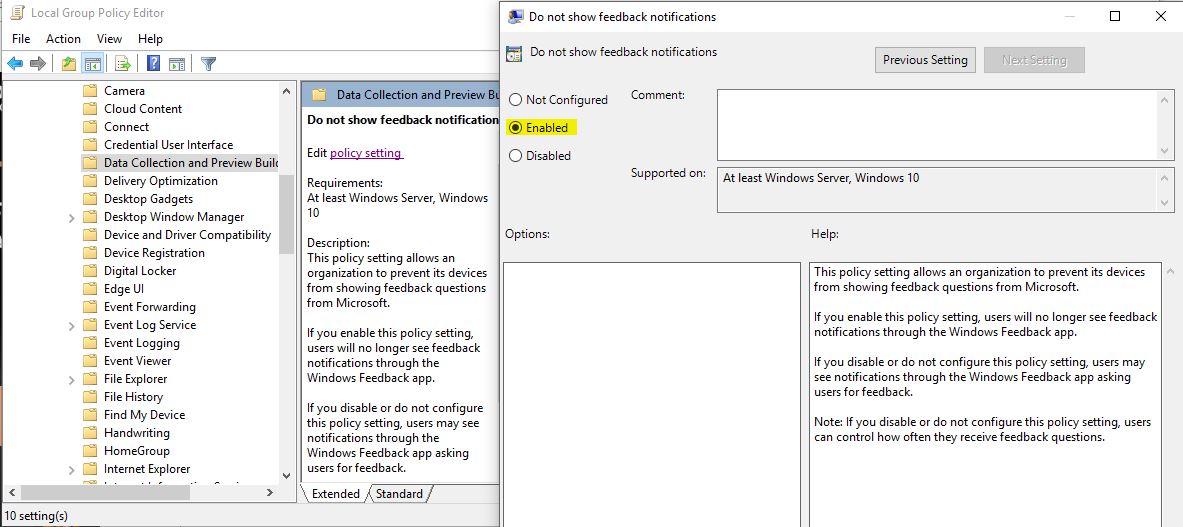Open the View menu

point(109,38)
